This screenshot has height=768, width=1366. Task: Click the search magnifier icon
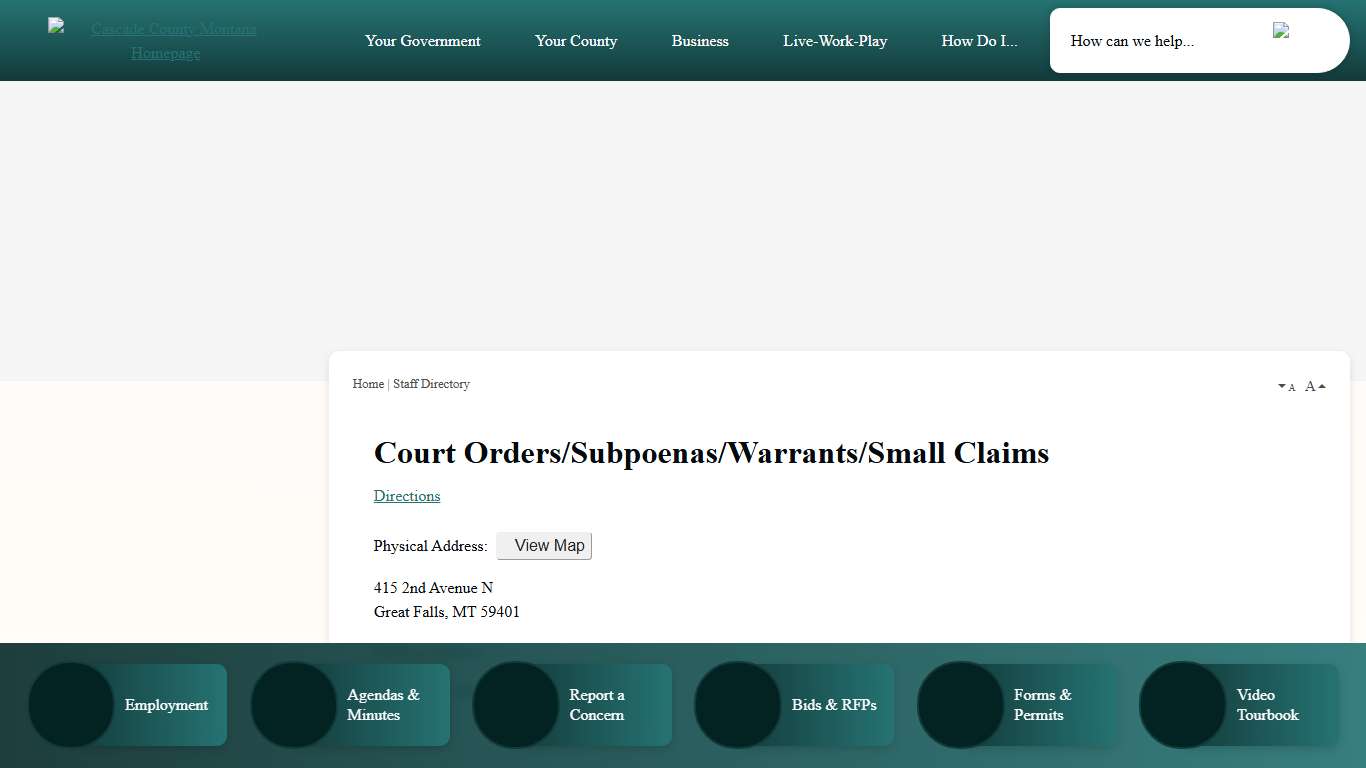tap(1281, 31)
